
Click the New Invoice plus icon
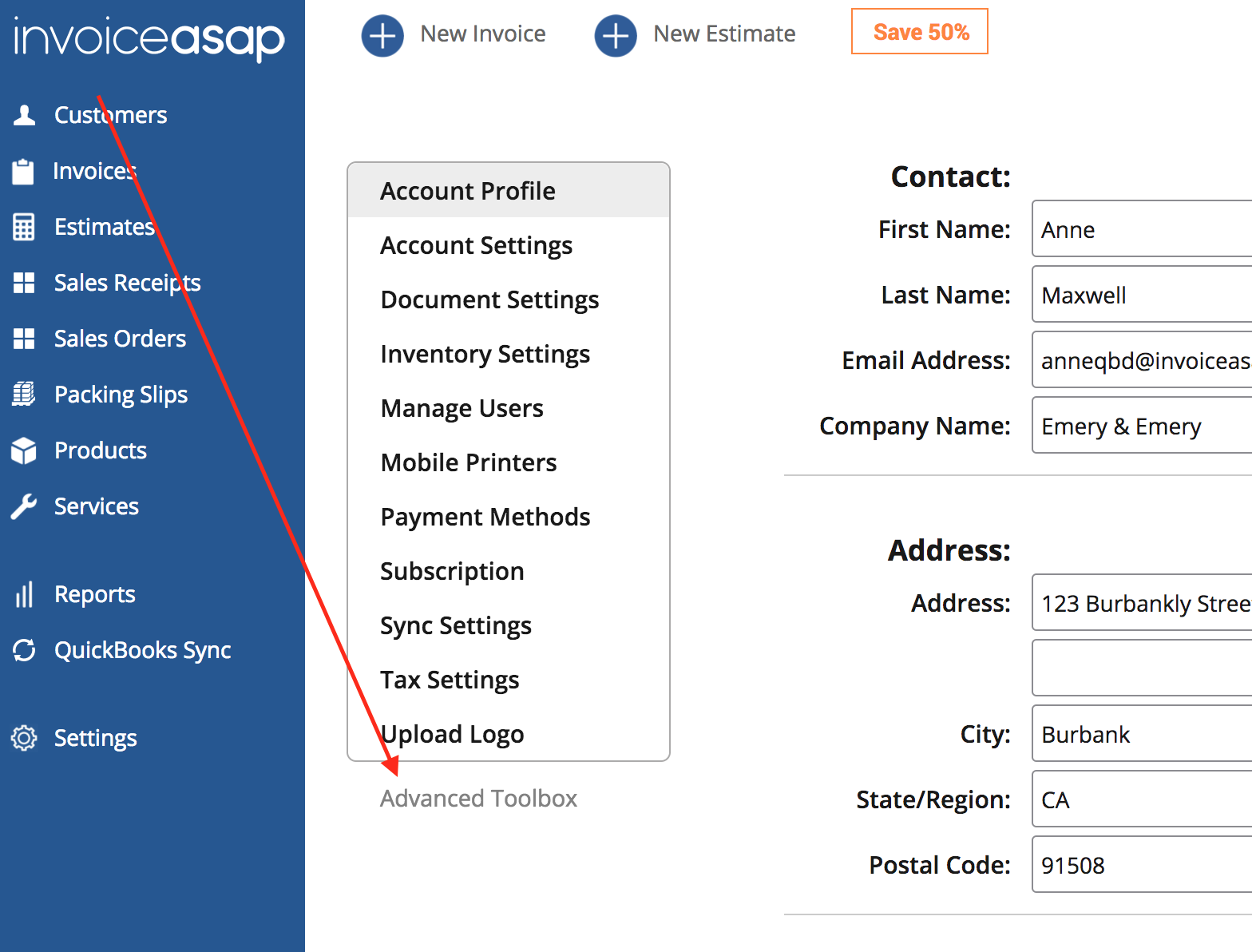click(x=382, y=35)
